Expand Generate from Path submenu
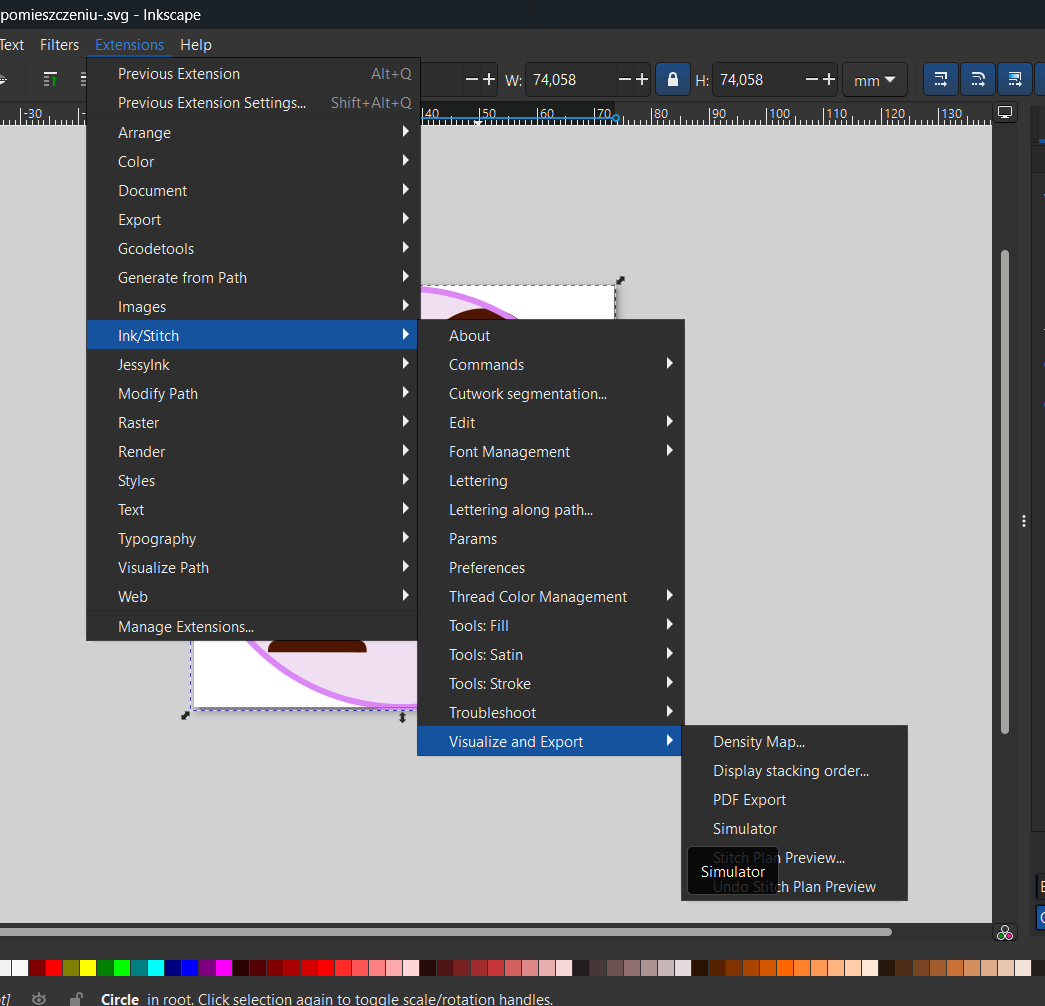Screen dimensions: 1045x1006 coord(253,278)
